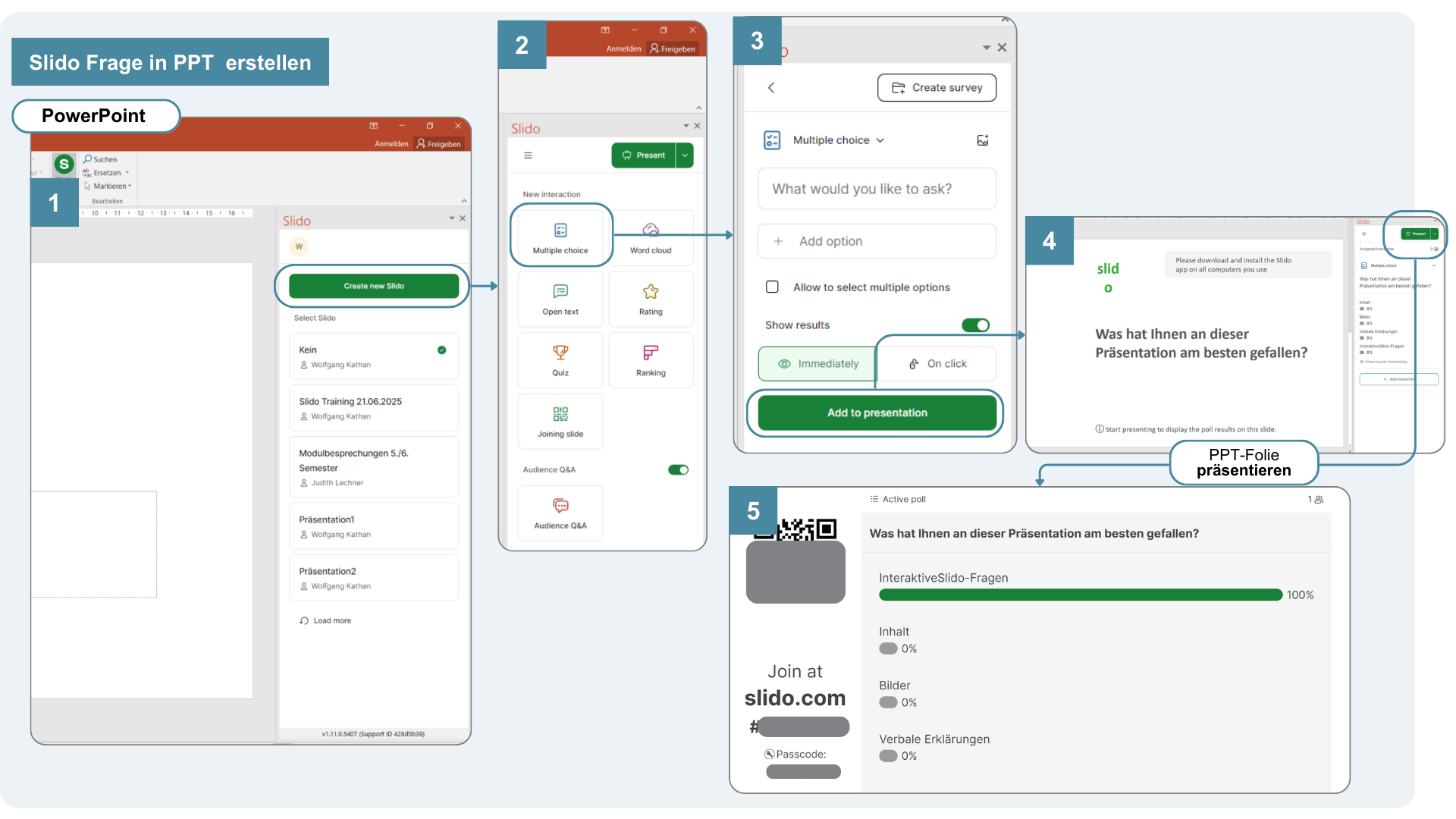Image resolution: width=1456 pixels, height=819 pixels.
Task: Click the info icon by Start presenting note
Action: [x=1099, y=429]
